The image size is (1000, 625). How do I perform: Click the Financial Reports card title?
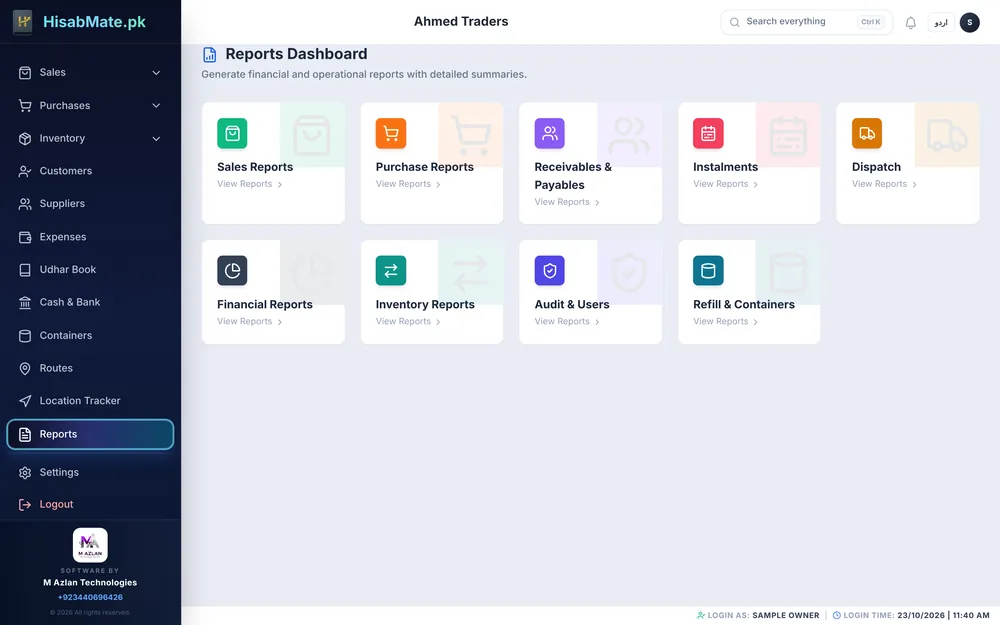(x=265, y=305)
